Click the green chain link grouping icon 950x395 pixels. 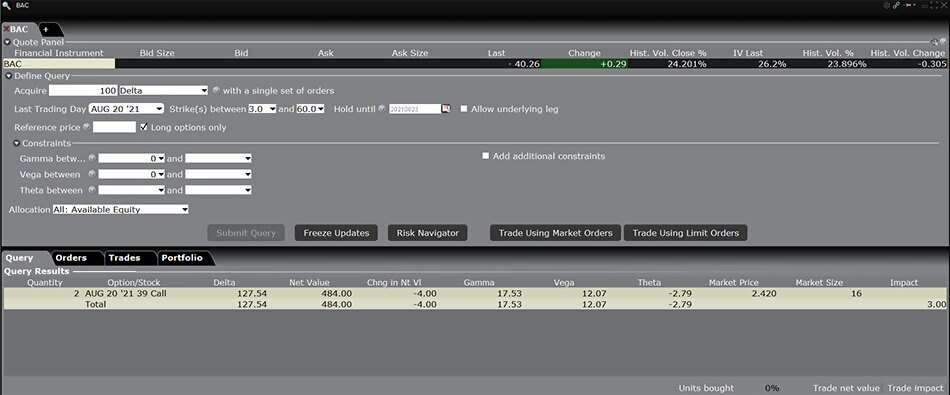(x=896, y=5)
